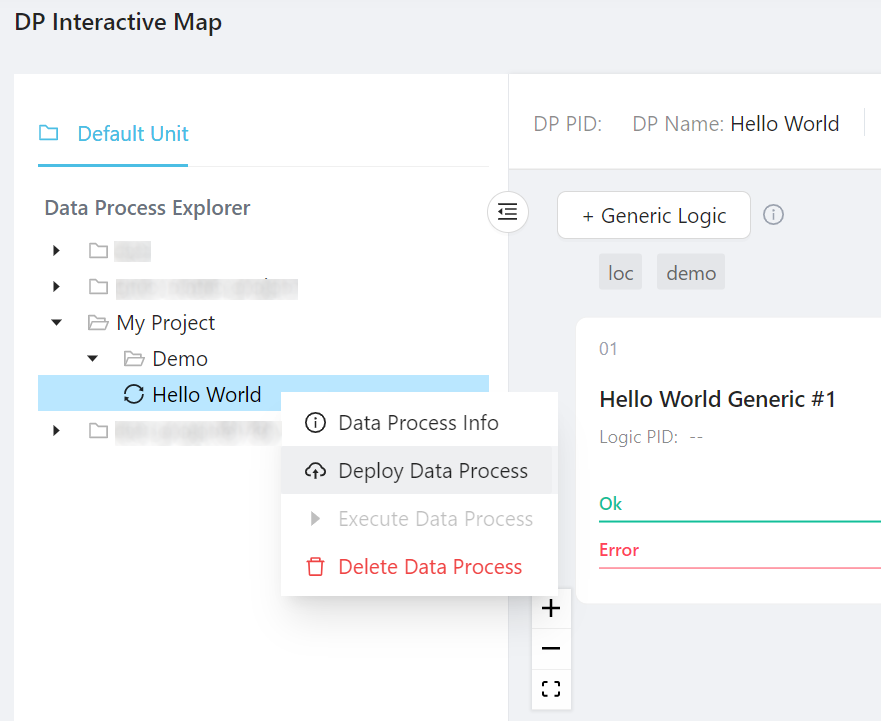
Task: Zoom in with the plus button
Action: pyautogui.click(x=551, y=608)
